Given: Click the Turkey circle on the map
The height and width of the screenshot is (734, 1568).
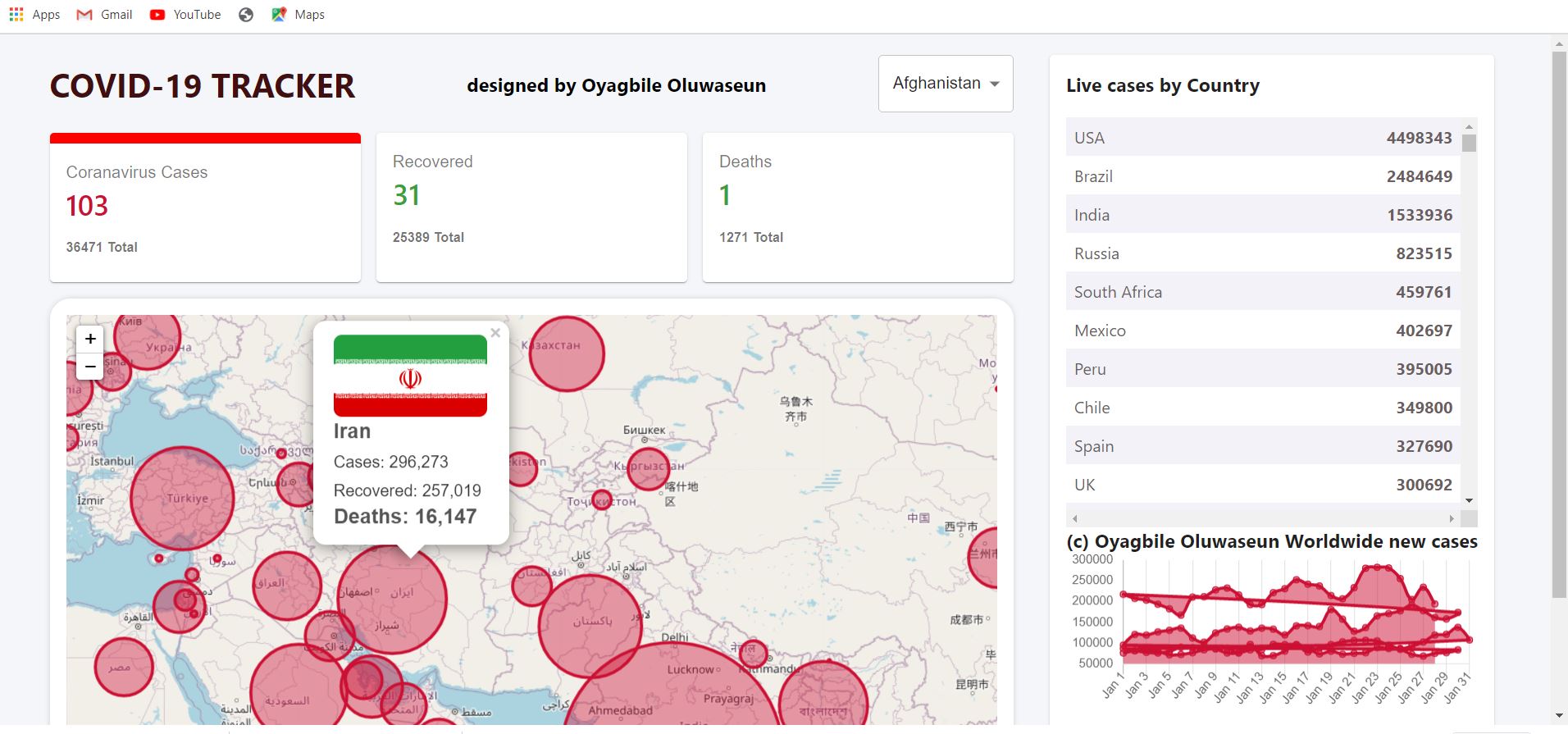Looking at the screenshot, I should pos(182,499).
